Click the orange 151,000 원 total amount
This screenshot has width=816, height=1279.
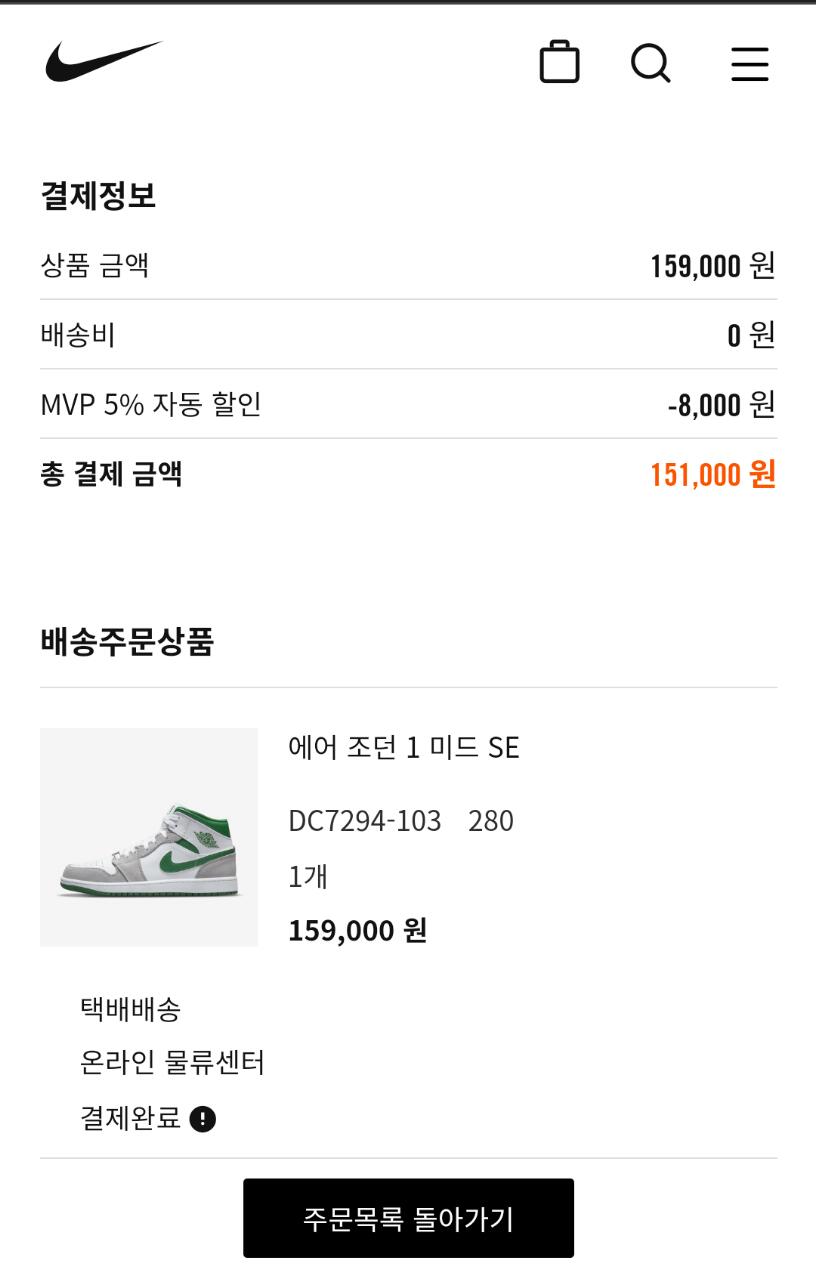(x=712, y=474)
